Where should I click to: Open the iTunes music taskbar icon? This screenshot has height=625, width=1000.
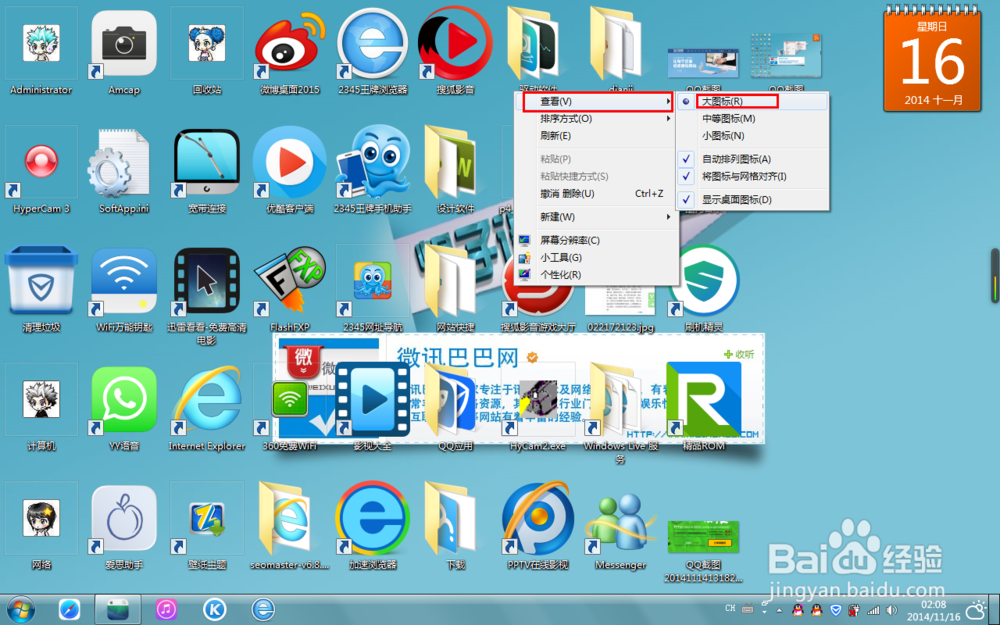point(166,610)
